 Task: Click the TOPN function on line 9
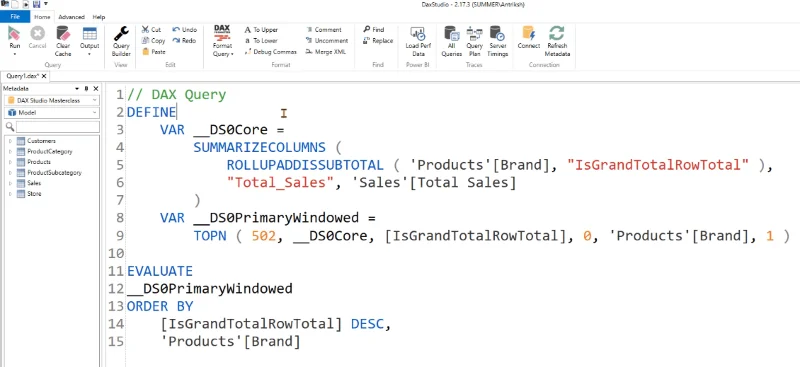[210, 236]
